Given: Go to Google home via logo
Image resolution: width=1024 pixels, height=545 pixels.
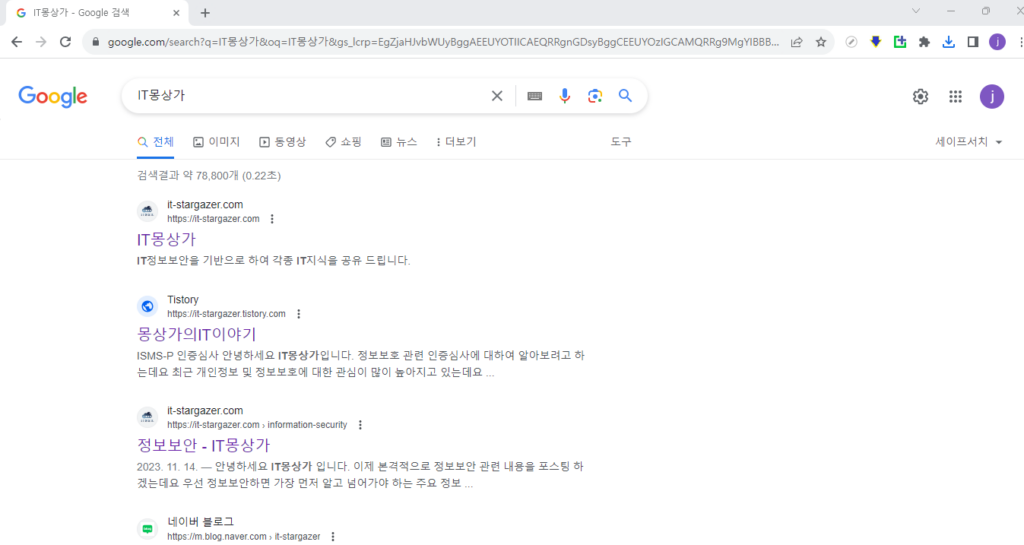Looking at the screenshot, I should pos(53,97).
